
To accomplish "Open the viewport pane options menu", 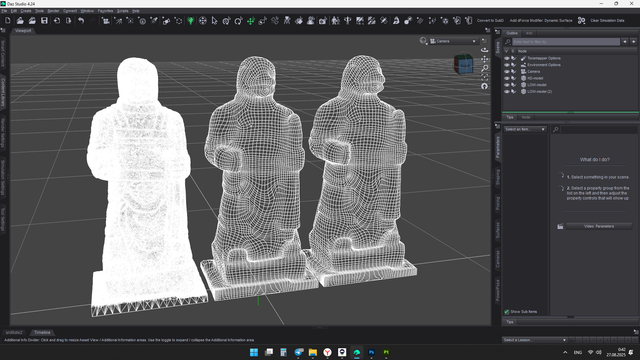I will (487, 30).
